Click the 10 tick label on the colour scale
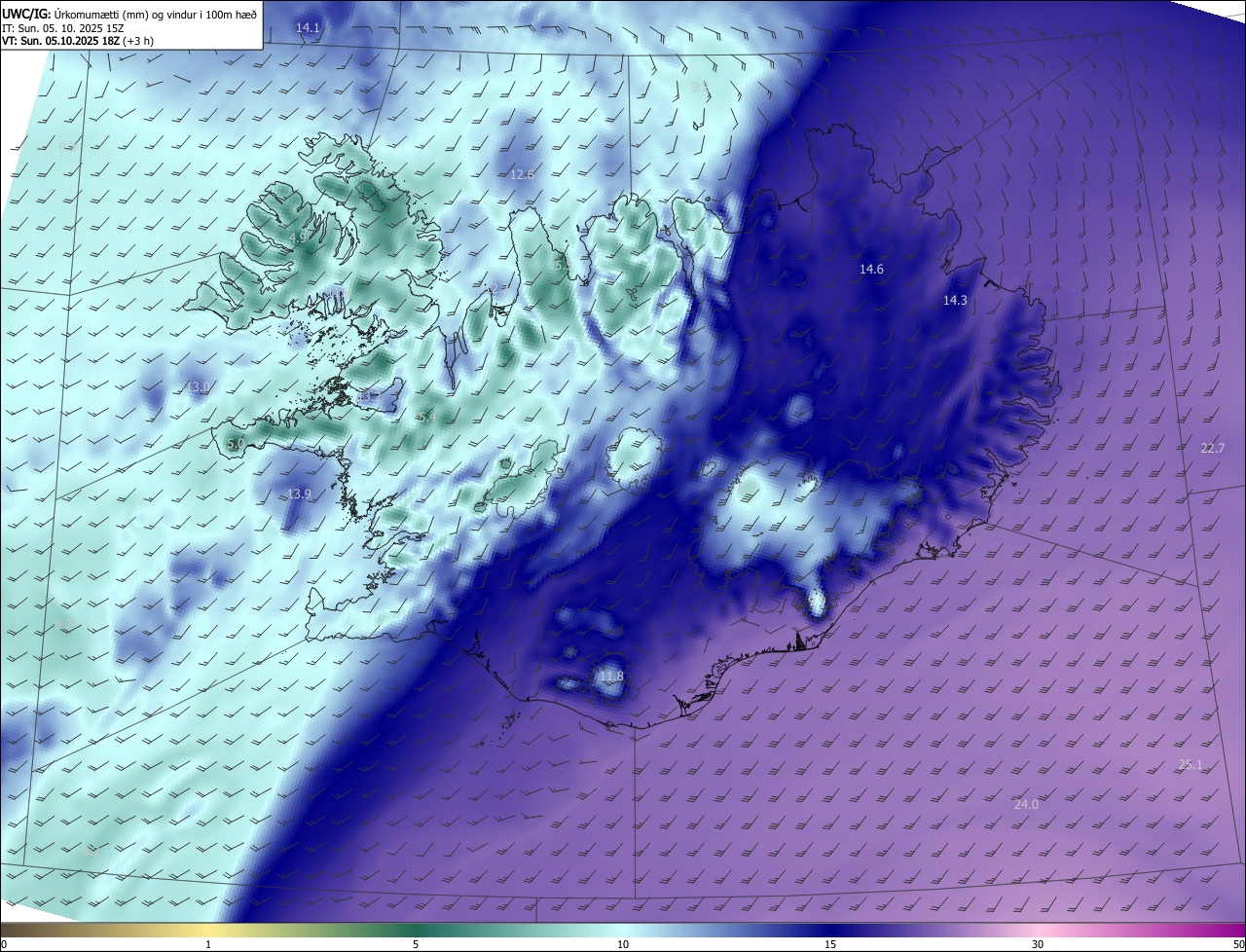Viewport: 1246px width, 952px height. [623, 944]
